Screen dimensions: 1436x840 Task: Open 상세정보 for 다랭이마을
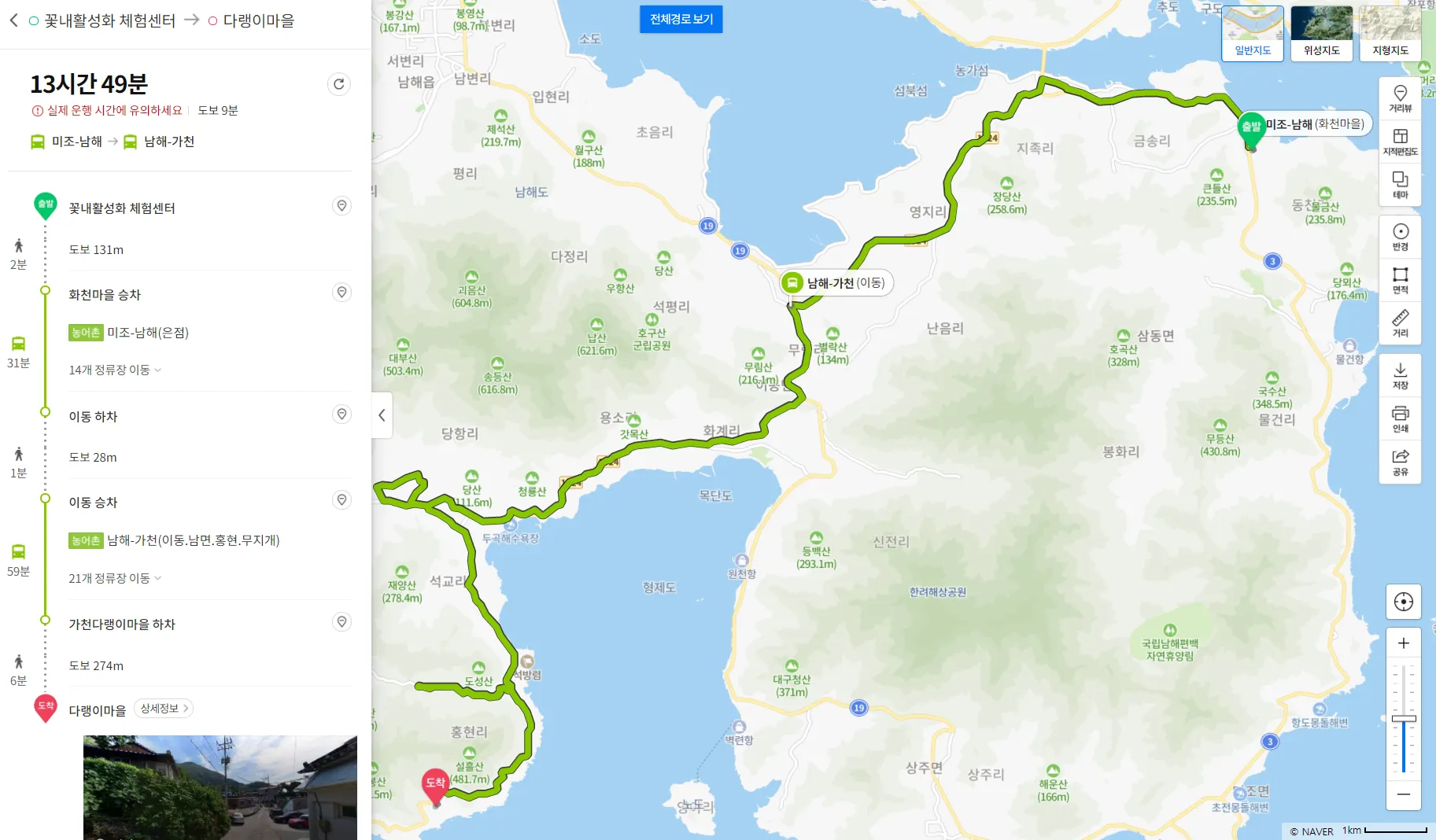click(x=164, y=709)
